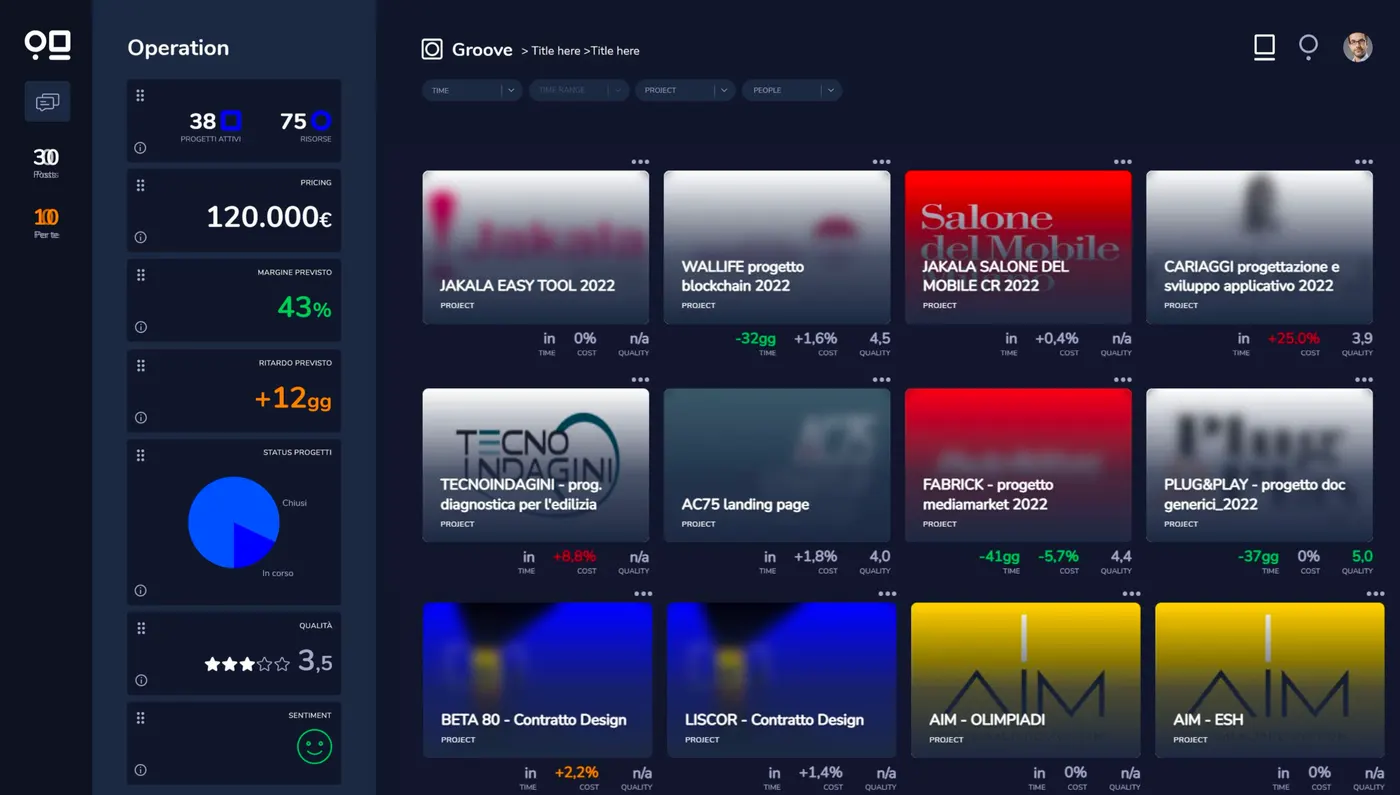
Task: Open the CARIAGGI progettazione project card
Action: point(1259,247)
